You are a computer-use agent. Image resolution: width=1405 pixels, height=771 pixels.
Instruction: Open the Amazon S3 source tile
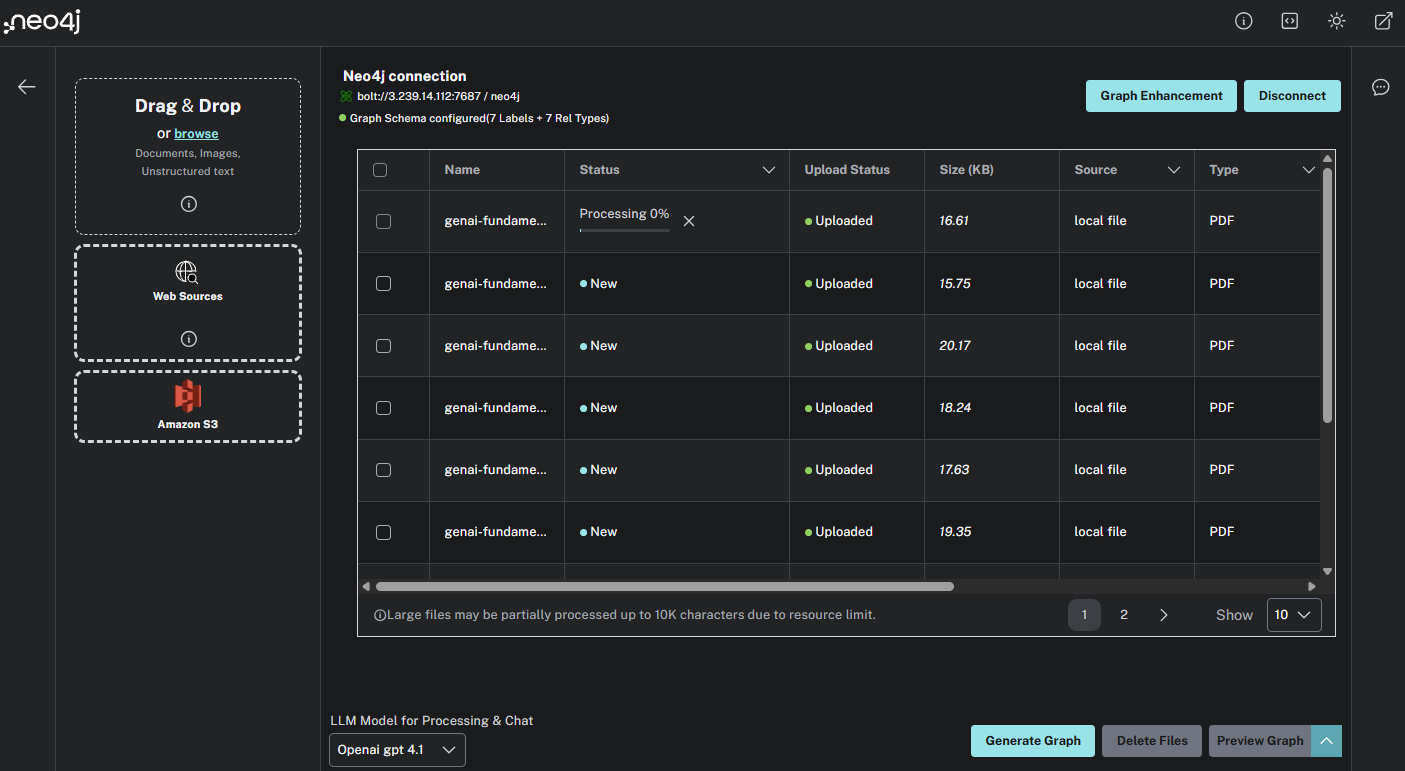188,405
